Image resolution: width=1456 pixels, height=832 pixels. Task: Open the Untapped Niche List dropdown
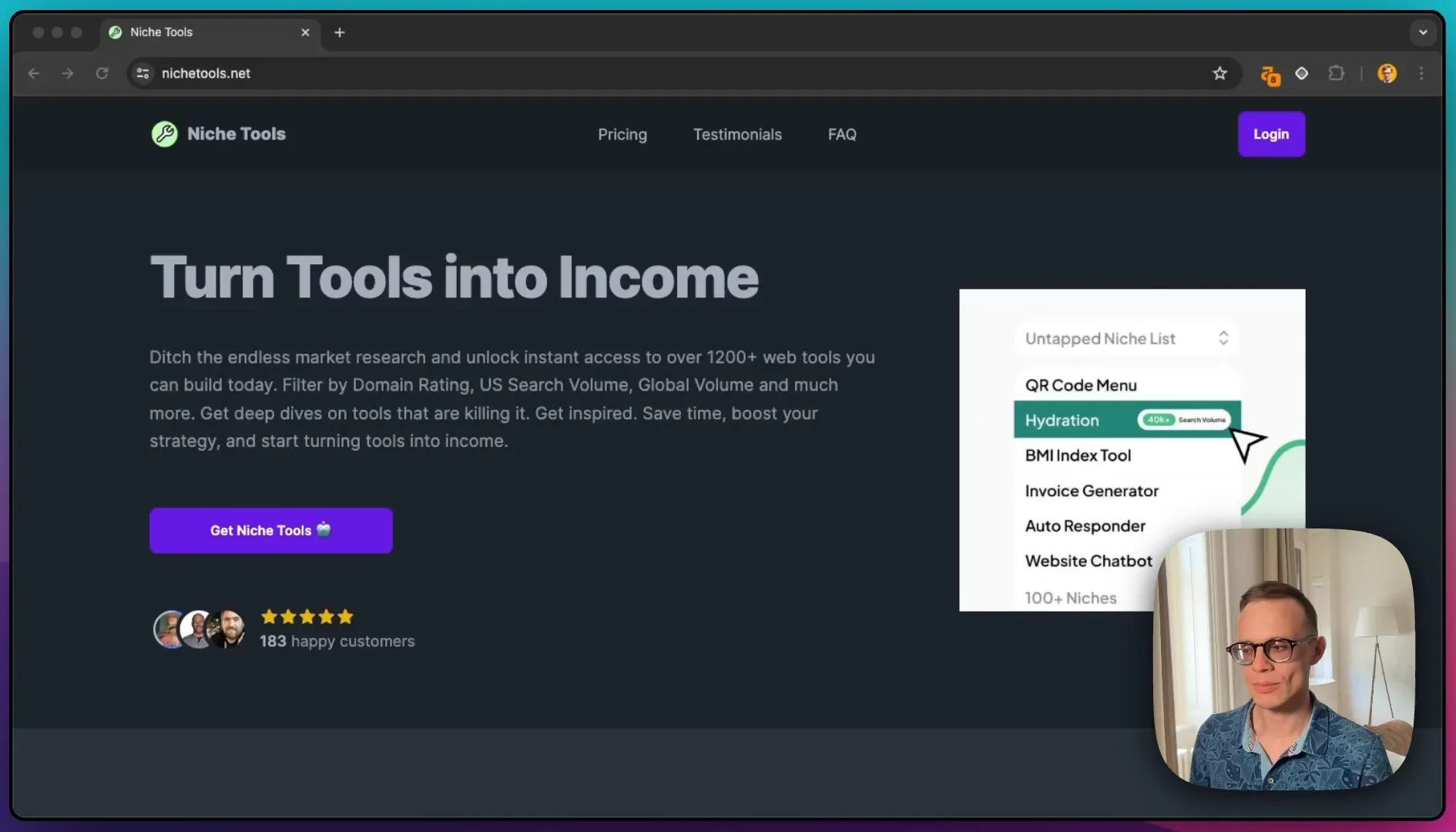tap(1126, 338)
